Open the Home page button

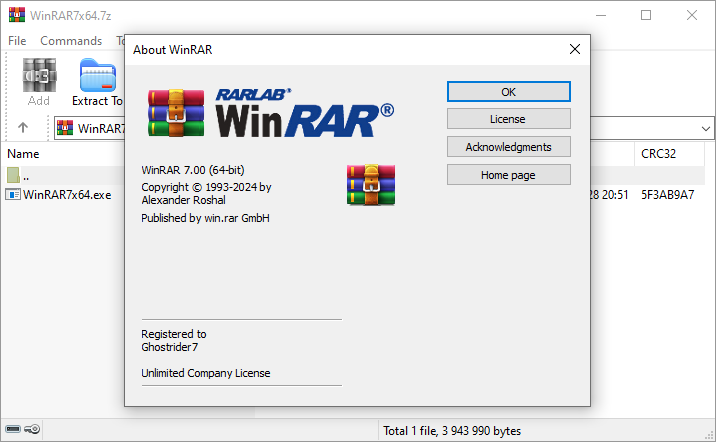pyautogui.click(x=509, y=175)
